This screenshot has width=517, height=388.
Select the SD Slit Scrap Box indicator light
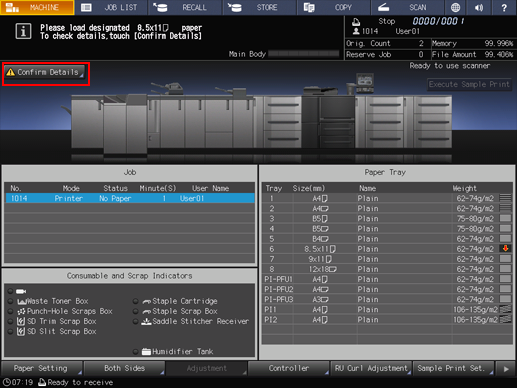(x=11, y=331)
